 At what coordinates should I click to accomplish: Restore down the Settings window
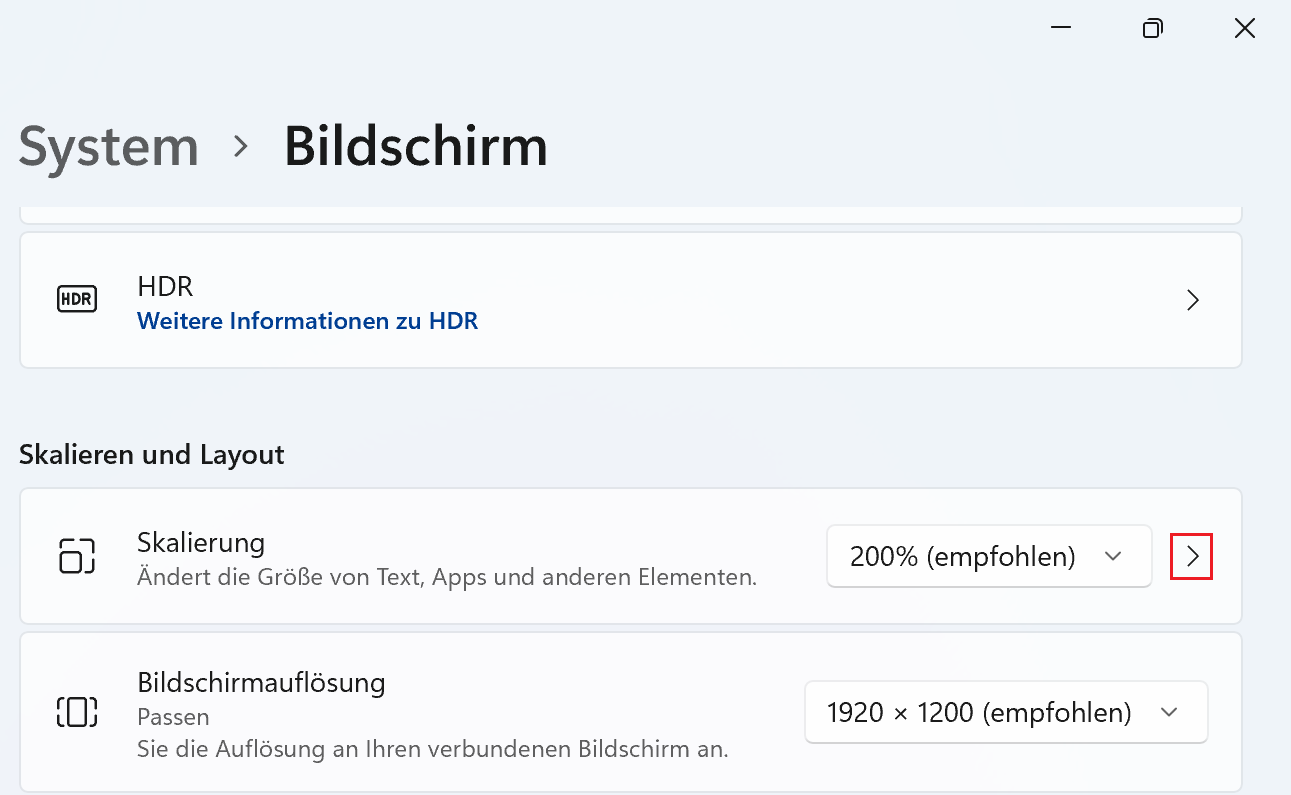[1152, 28]
